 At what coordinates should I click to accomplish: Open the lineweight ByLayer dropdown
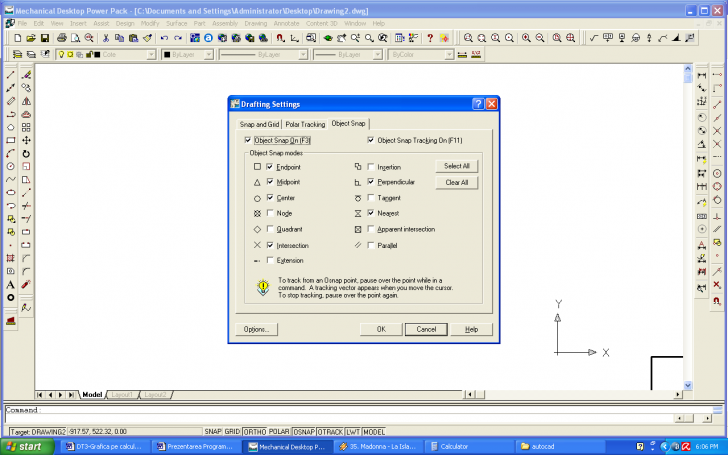[377, 55]
